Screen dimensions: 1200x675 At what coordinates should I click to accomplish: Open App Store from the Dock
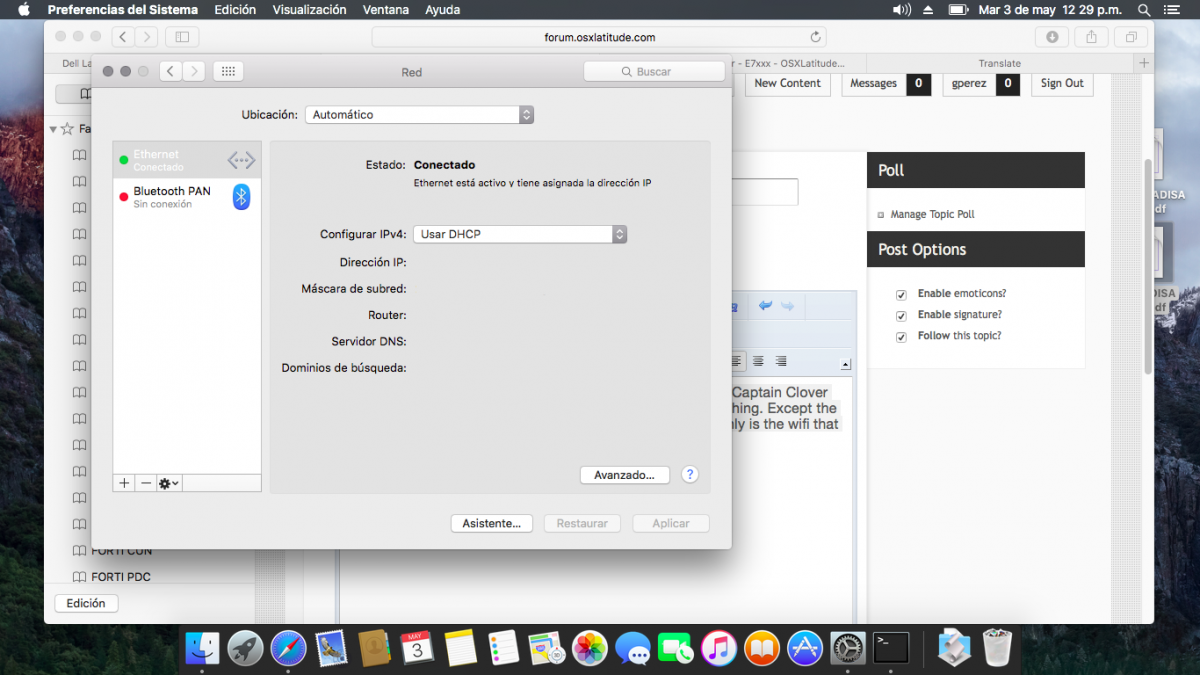point(804,648)
